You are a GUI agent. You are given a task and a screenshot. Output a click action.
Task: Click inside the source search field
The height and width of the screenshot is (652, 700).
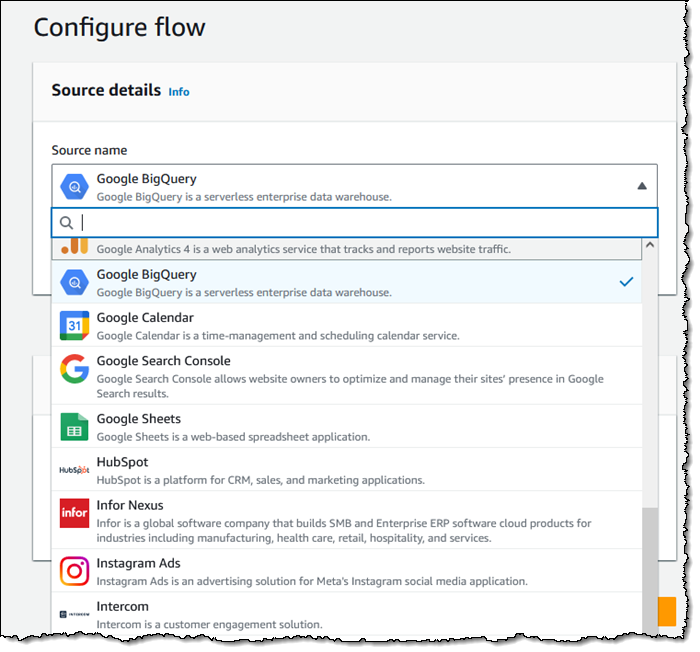pos(360,222)
